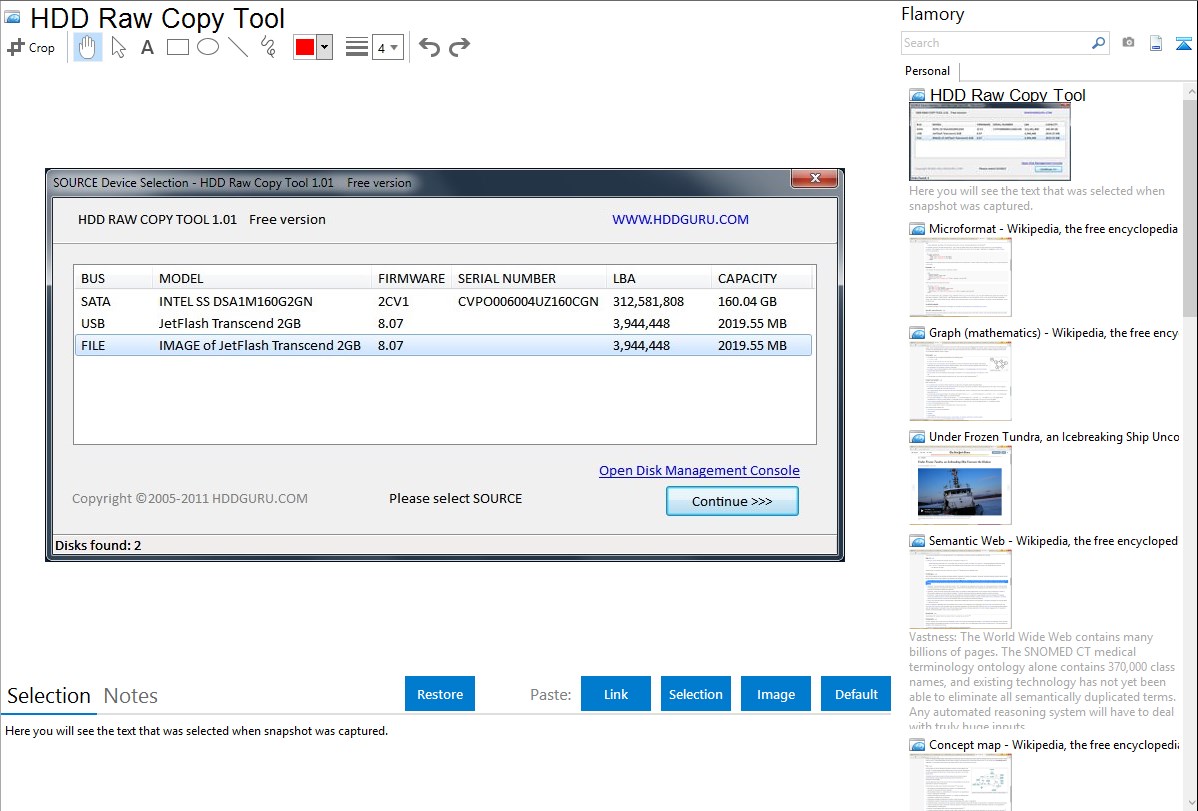Select the Crop tool
Image resolution: width=1198 pixels, height=811 pixels.
pyautogui.click(x=31, y=47)
